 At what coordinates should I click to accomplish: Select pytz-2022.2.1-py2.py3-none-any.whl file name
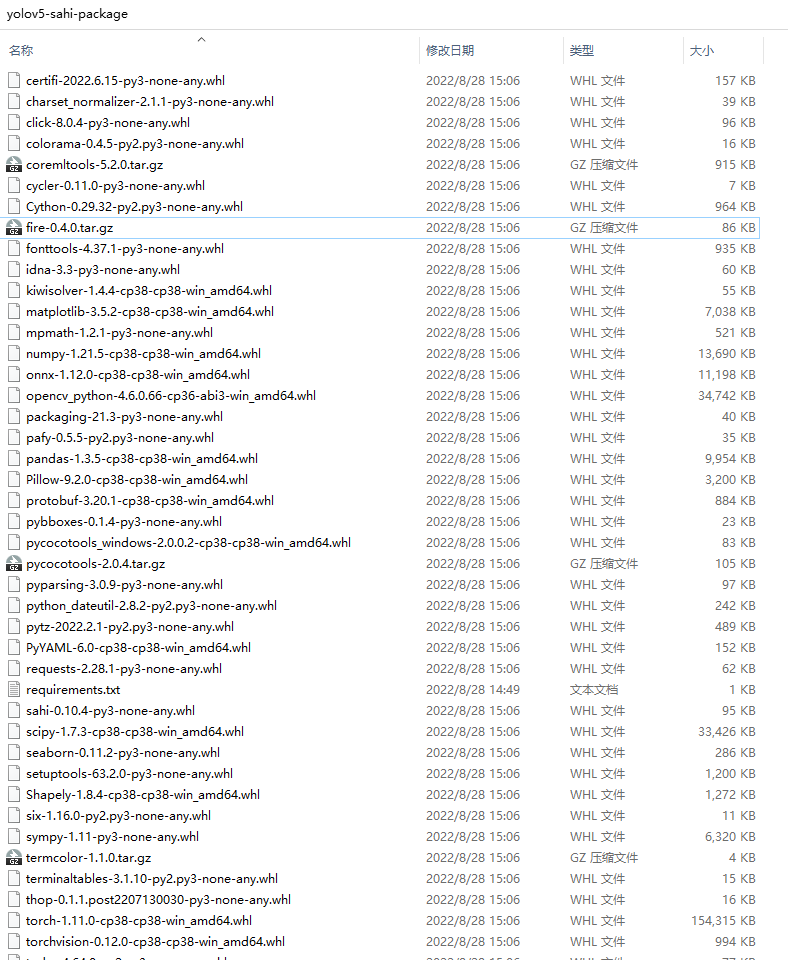tap(130, 627)
